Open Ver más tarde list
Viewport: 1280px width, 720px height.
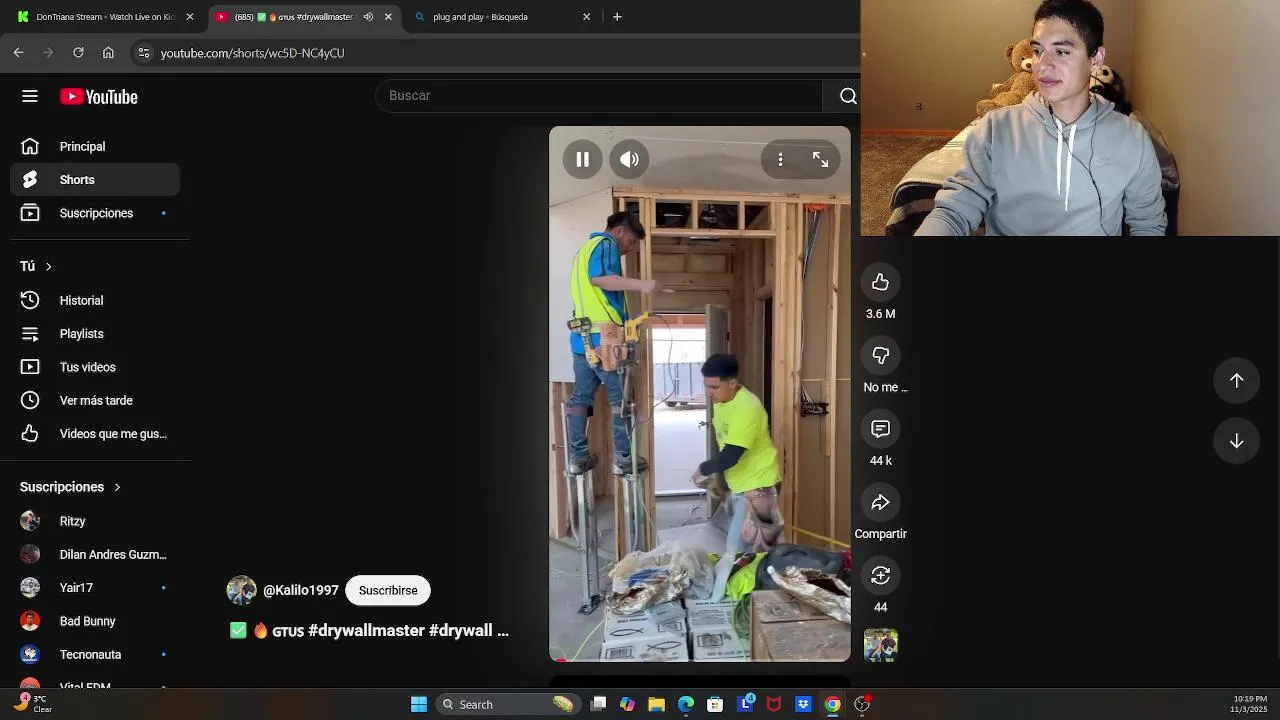click(95, 400)
